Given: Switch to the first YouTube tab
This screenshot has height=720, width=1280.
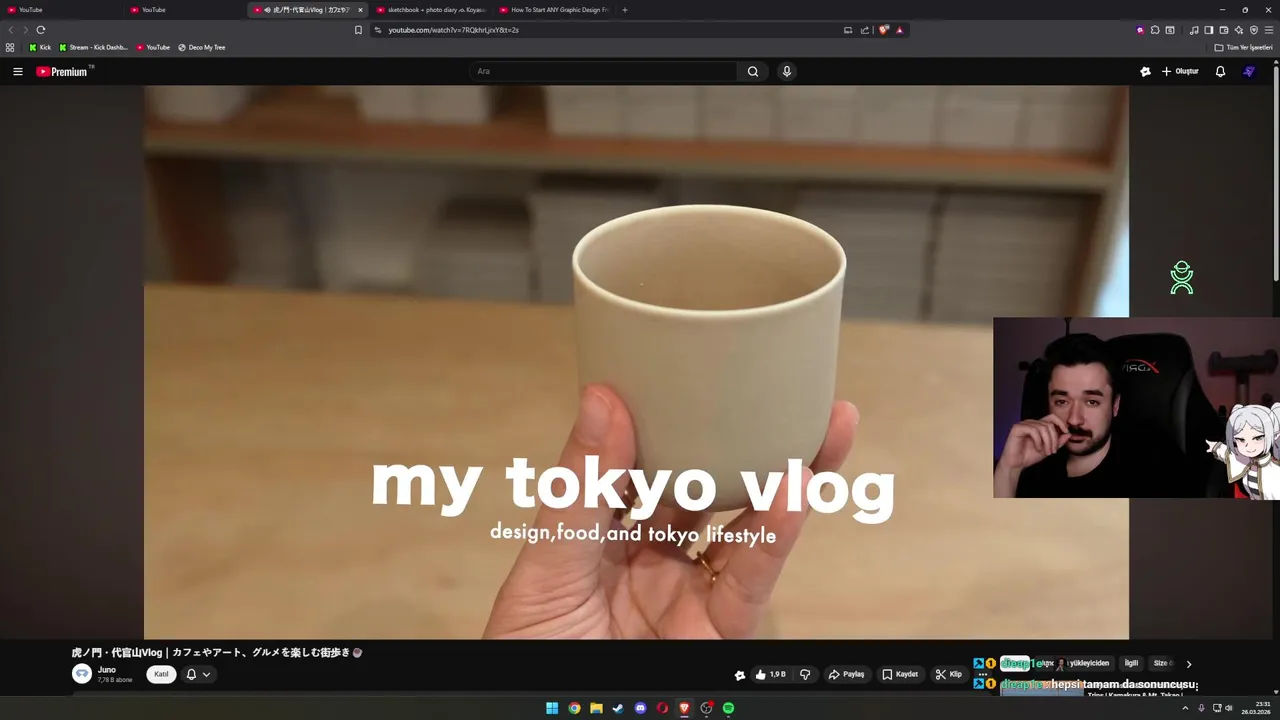Looking at the screenshot, I should 61,10.
